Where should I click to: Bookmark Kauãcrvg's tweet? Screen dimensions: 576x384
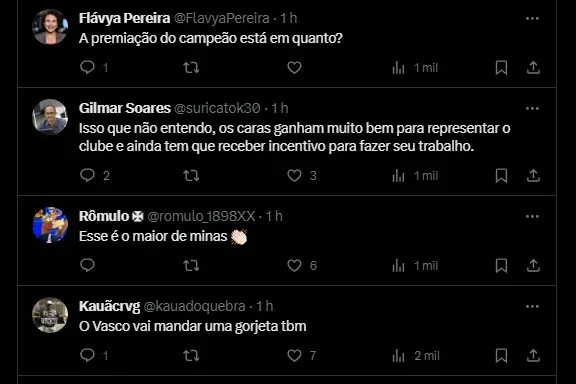501,355
